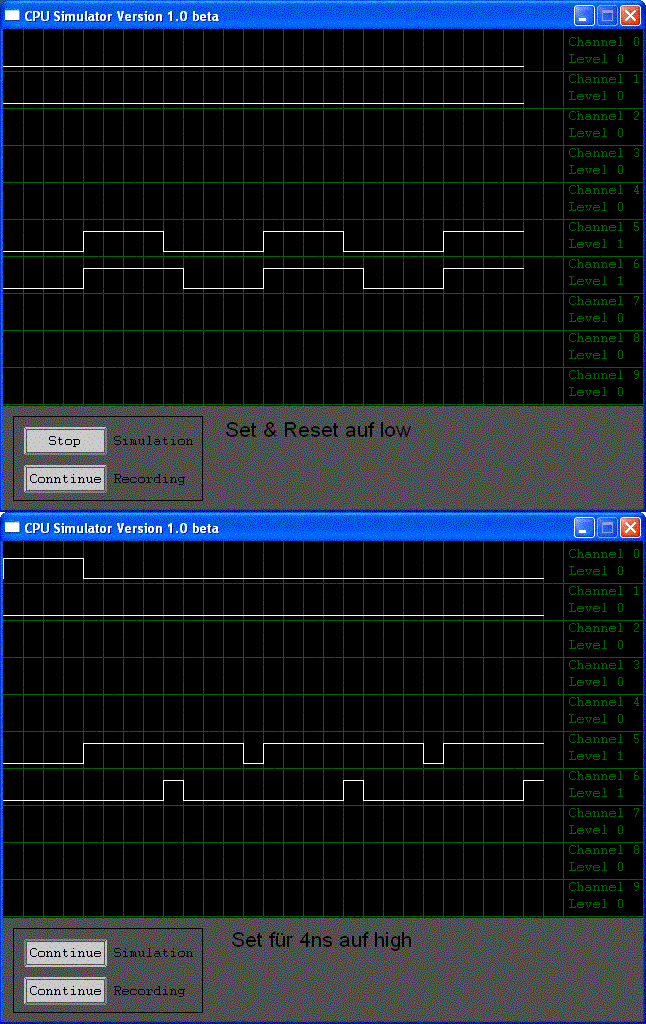Click Conntinue next to Simulation in 4ns window
Viewport: 646px width, 1024px height.
click(65, 953)
